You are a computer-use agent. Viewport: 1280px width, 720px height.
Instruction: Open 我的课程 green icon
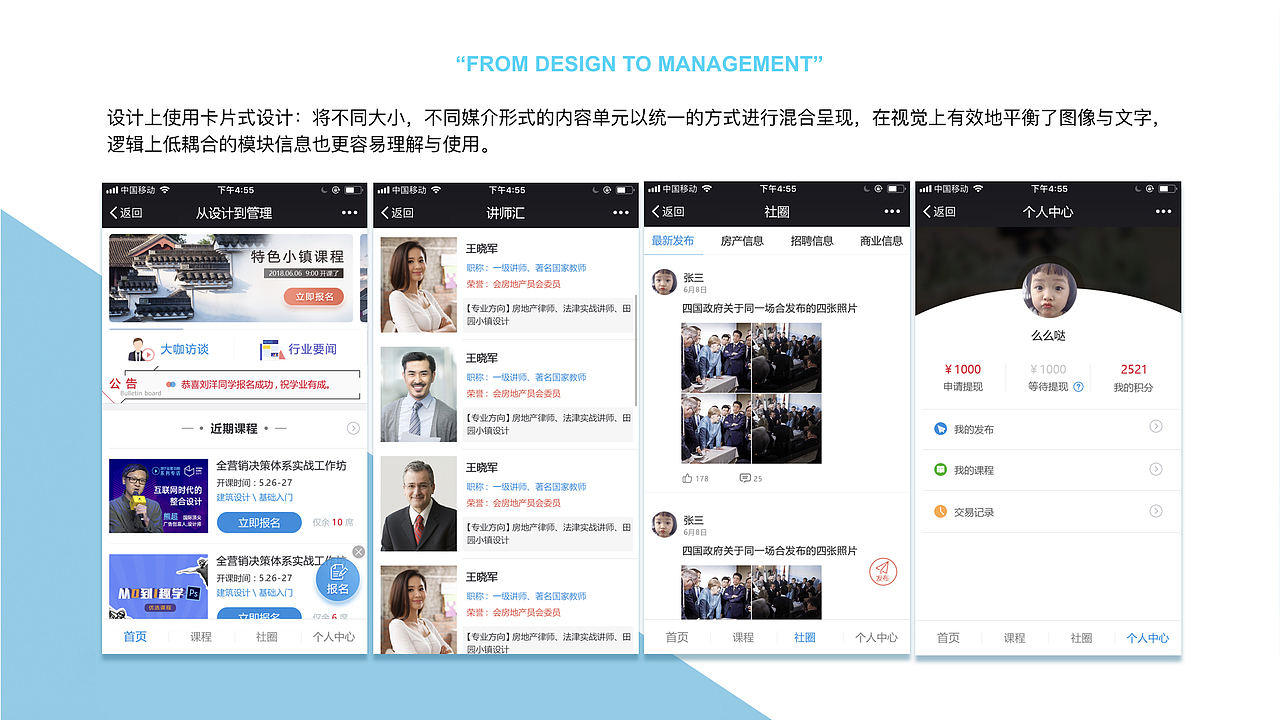click(940, 470)
